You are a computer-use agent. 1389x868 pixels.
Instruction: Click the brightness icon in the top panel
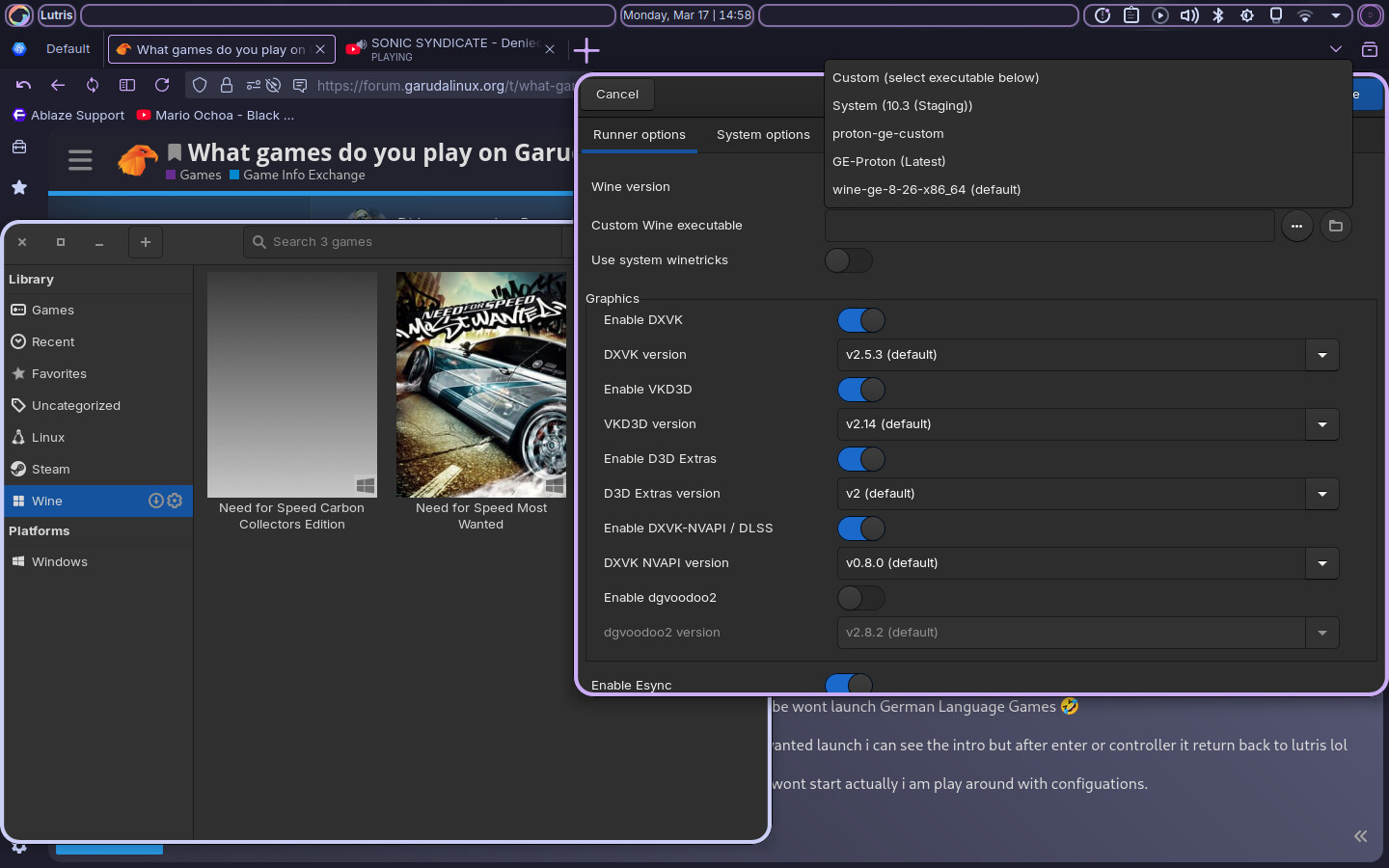point(1247,15)
